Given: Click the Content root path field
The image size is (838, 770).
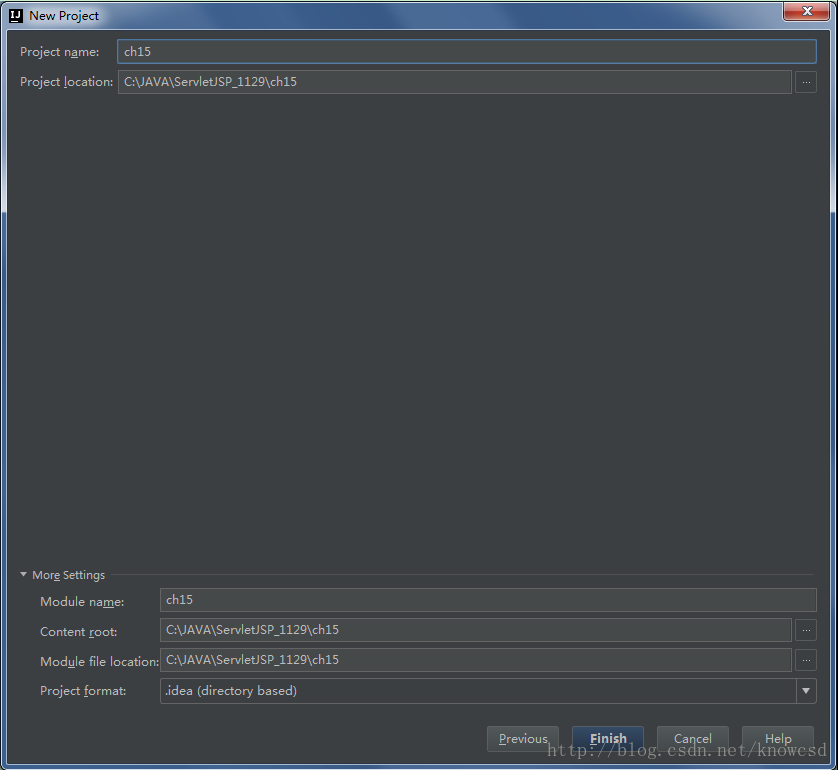Looking at the screenshot, I should 476,630.
